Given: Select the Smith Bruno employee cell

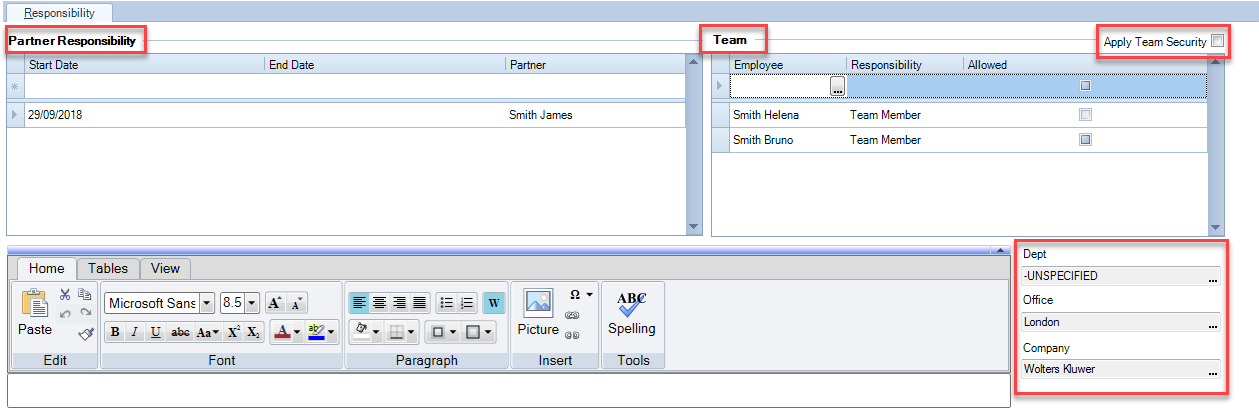Looking at the screenshot, I should tap(788, 140).
